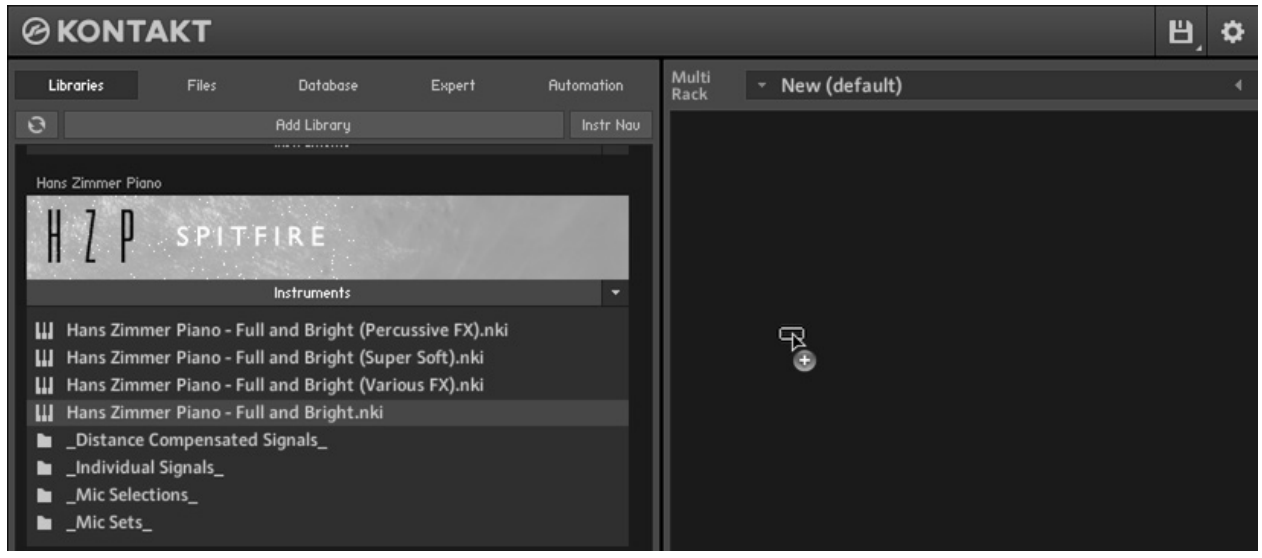The height and width of the screenshot is (558, 1262).
Task: Click piano icon of Full and Bright.nki
Action: pyautogui.click(x=44, y=412)
